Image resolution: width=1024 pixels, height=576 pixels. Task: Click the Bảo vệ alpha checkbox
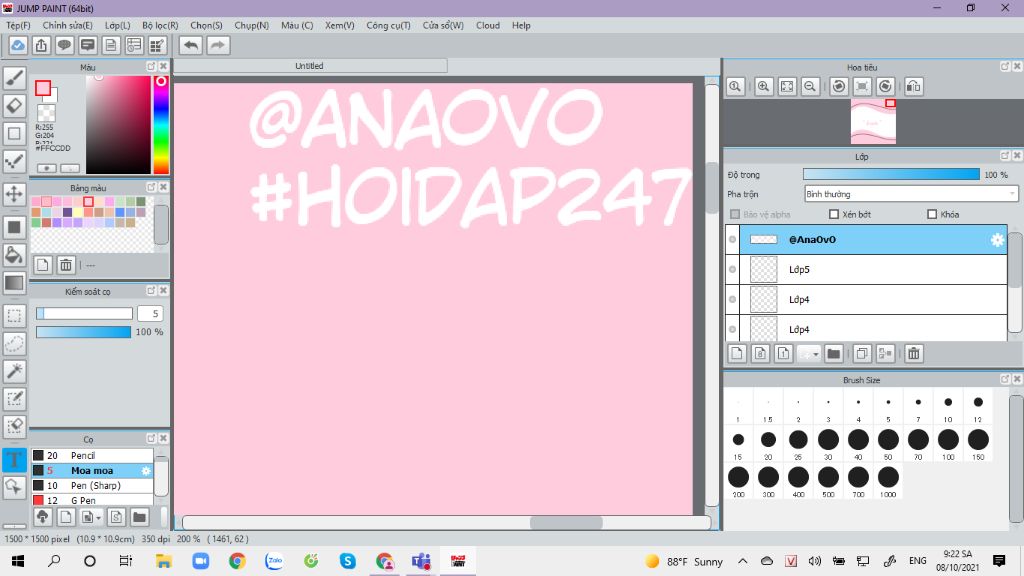tap(735, 214)
